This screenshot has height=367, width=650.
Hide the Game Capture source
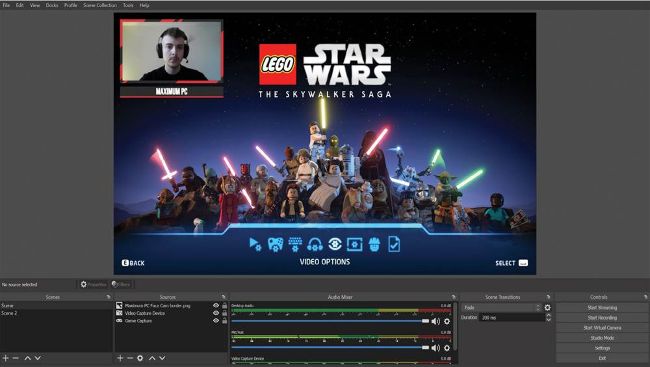[x=216, y=321]
